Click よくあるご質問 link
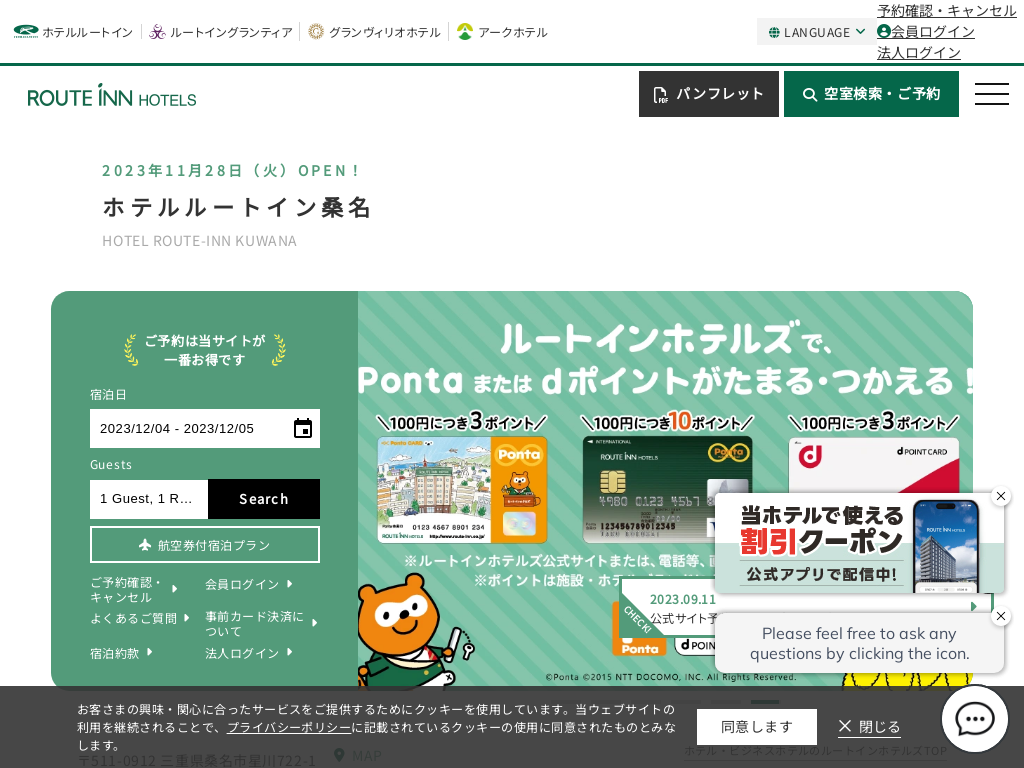 click(x=140, y=618)
